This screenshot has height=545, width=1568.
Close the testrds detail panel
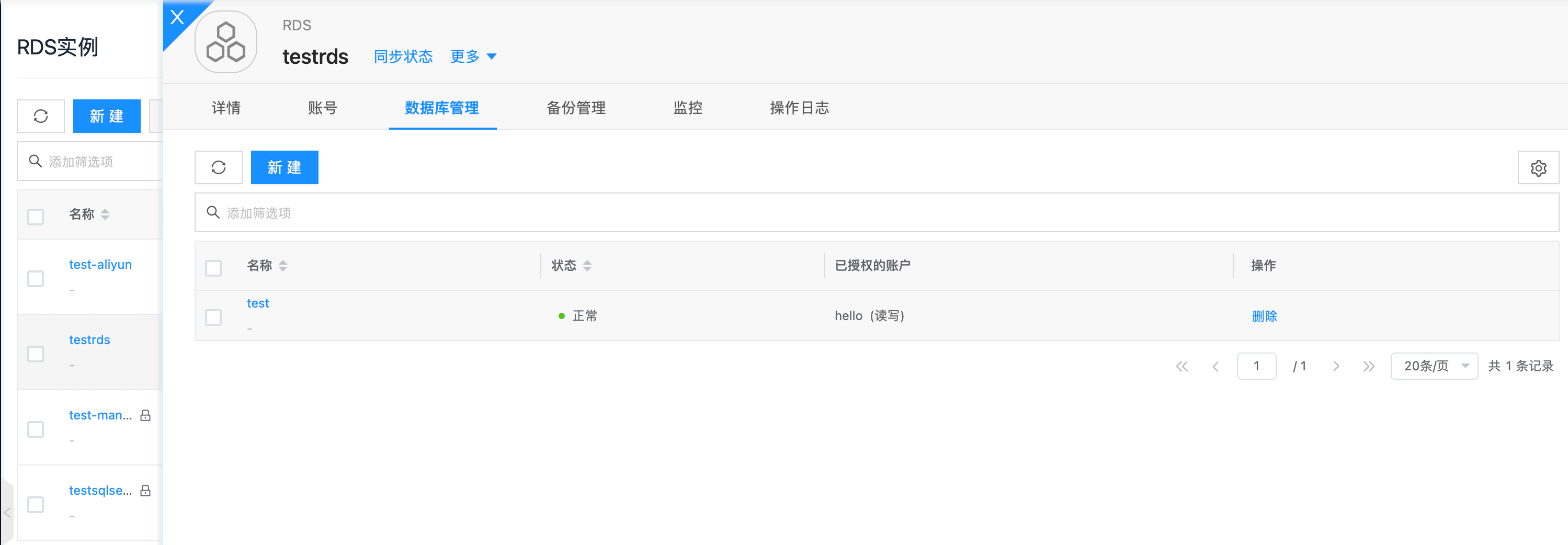pyautogui.click(x=177, y=17)
